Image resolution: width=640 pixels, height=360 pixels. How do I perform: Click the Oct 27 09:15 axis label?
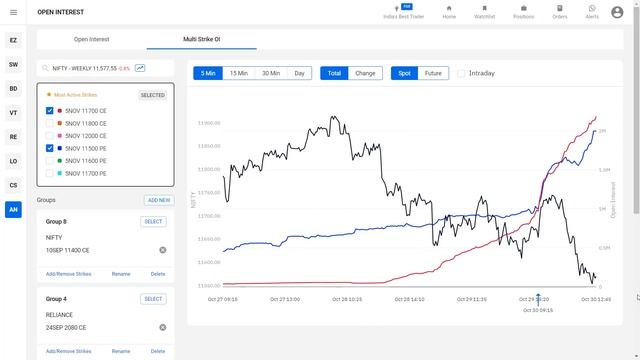tap(222, 299)
